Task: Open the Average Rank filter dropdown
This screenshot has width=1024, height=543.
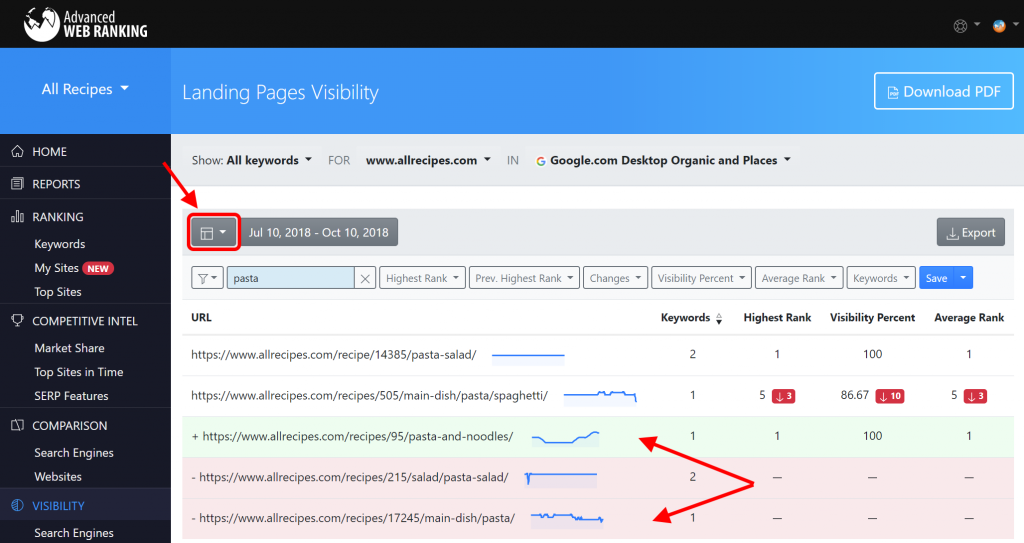Action: 799,278
